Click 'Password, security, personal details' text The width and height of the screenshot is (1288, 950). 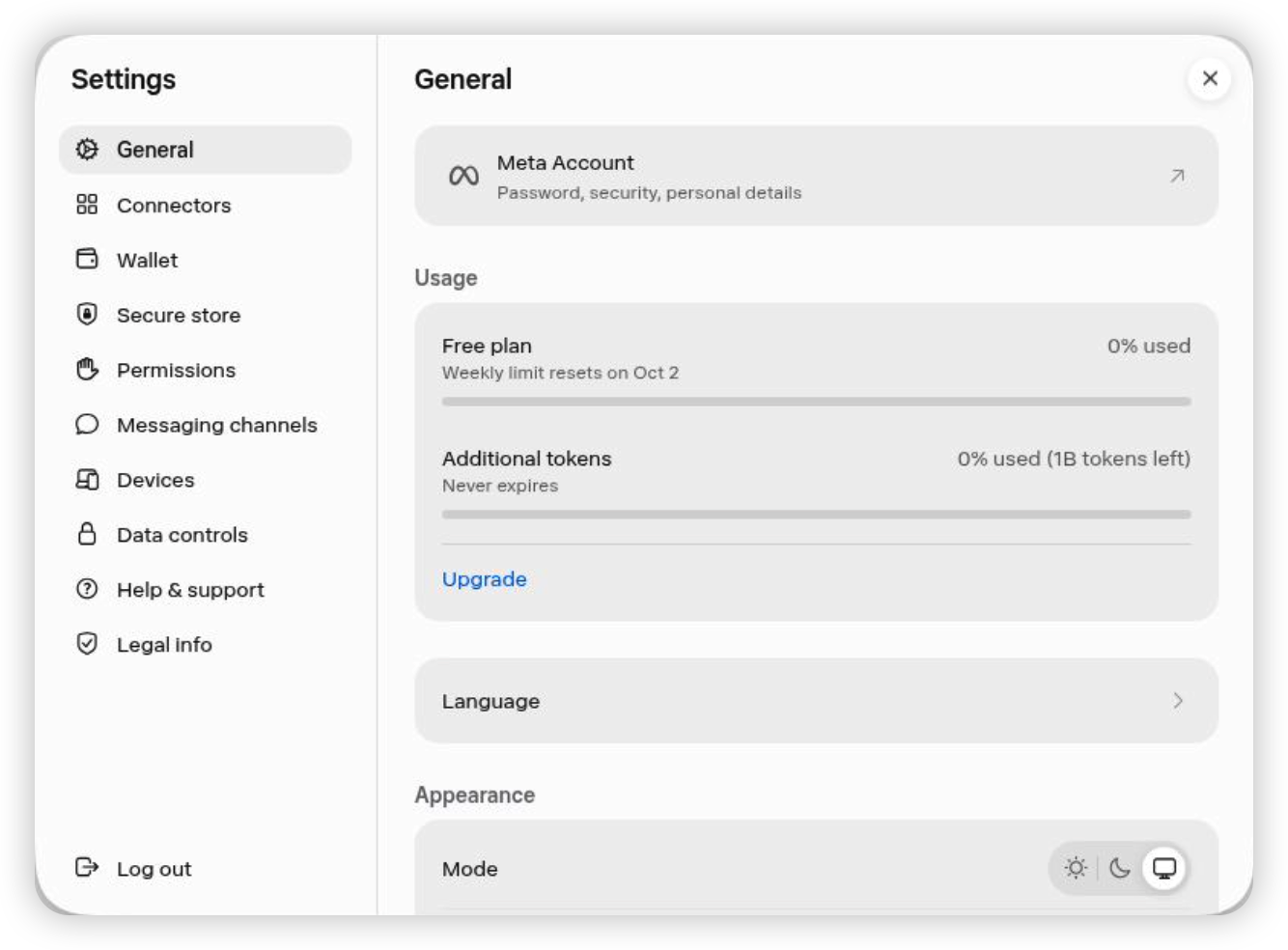(649, 192)
